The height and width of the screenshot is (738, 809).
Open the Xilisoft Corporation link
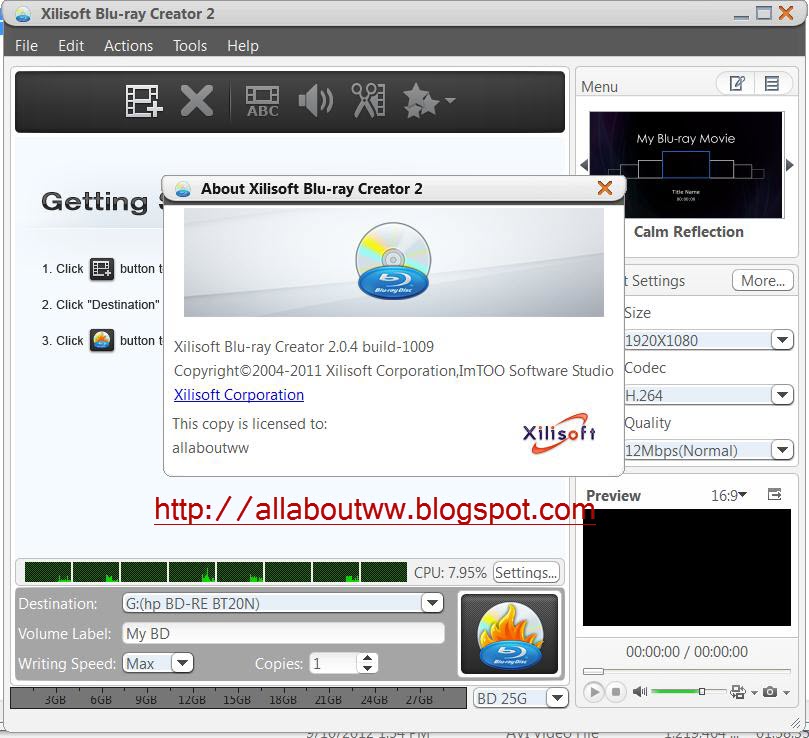pos(239,395)
